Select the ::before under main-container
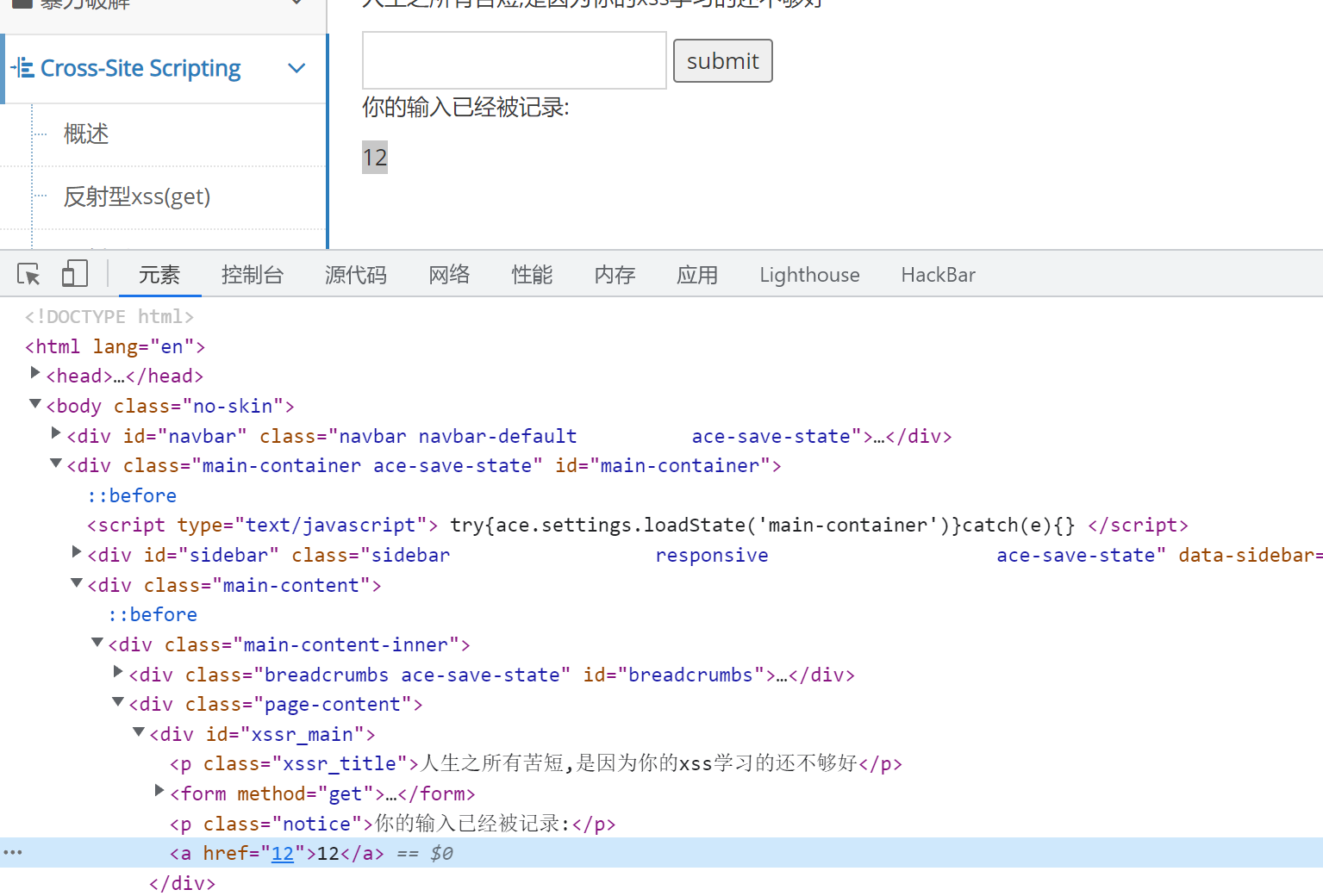The height and width of the screenshot is (896, 1323). click(132, 495)
